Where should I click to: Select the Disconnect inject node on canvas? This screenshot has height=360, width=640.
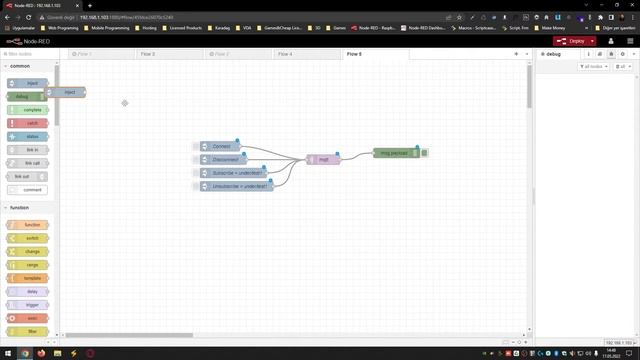tap(223, 160)
